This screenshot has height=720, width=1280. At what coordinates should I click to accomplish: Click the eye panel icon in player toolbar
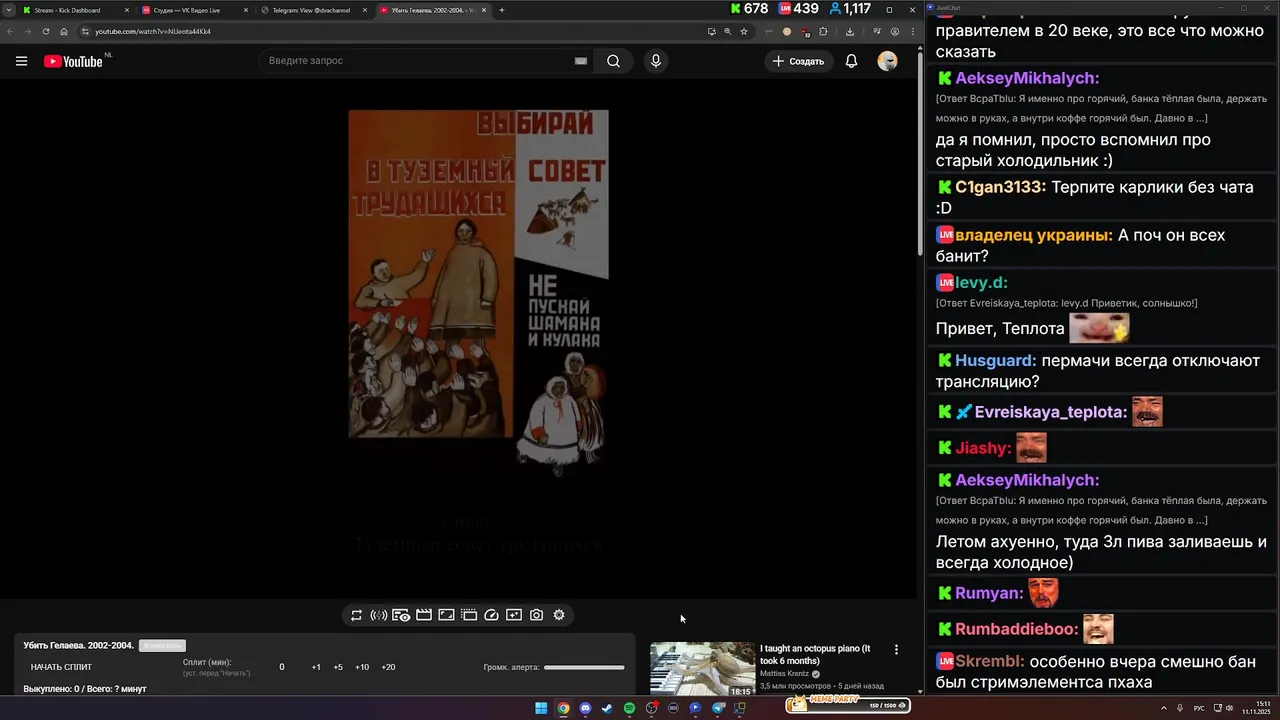[x=401, y=615]
